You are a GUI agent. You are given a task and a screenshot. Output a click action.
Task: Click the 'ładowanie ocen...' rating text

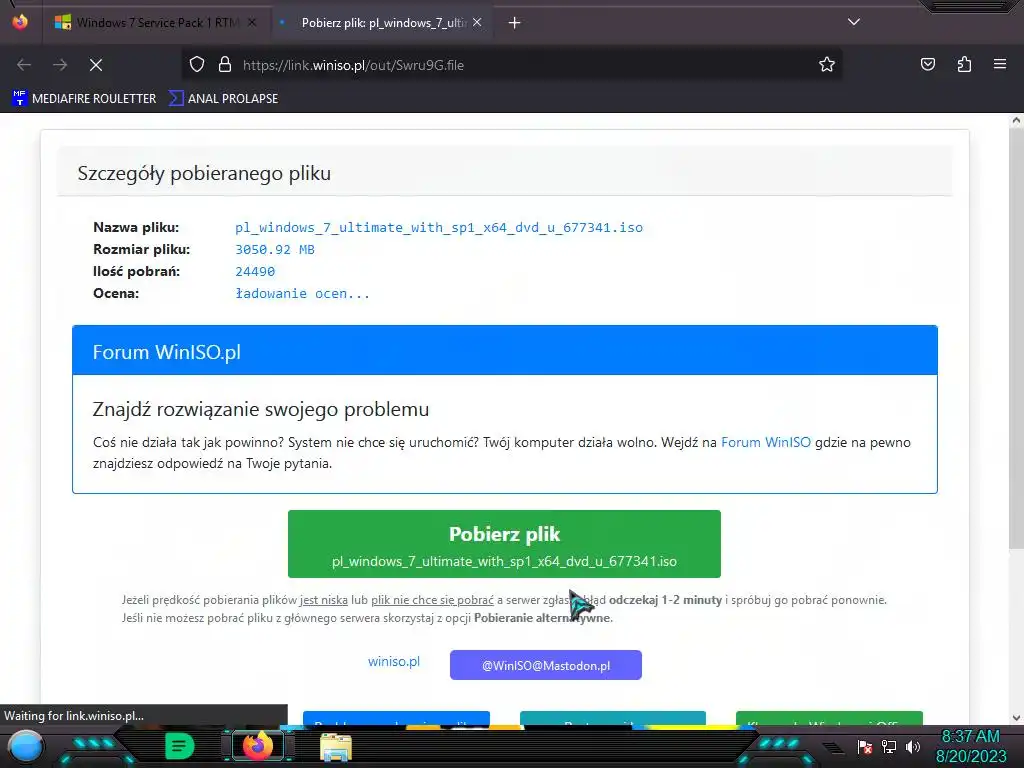coord(302,293)
